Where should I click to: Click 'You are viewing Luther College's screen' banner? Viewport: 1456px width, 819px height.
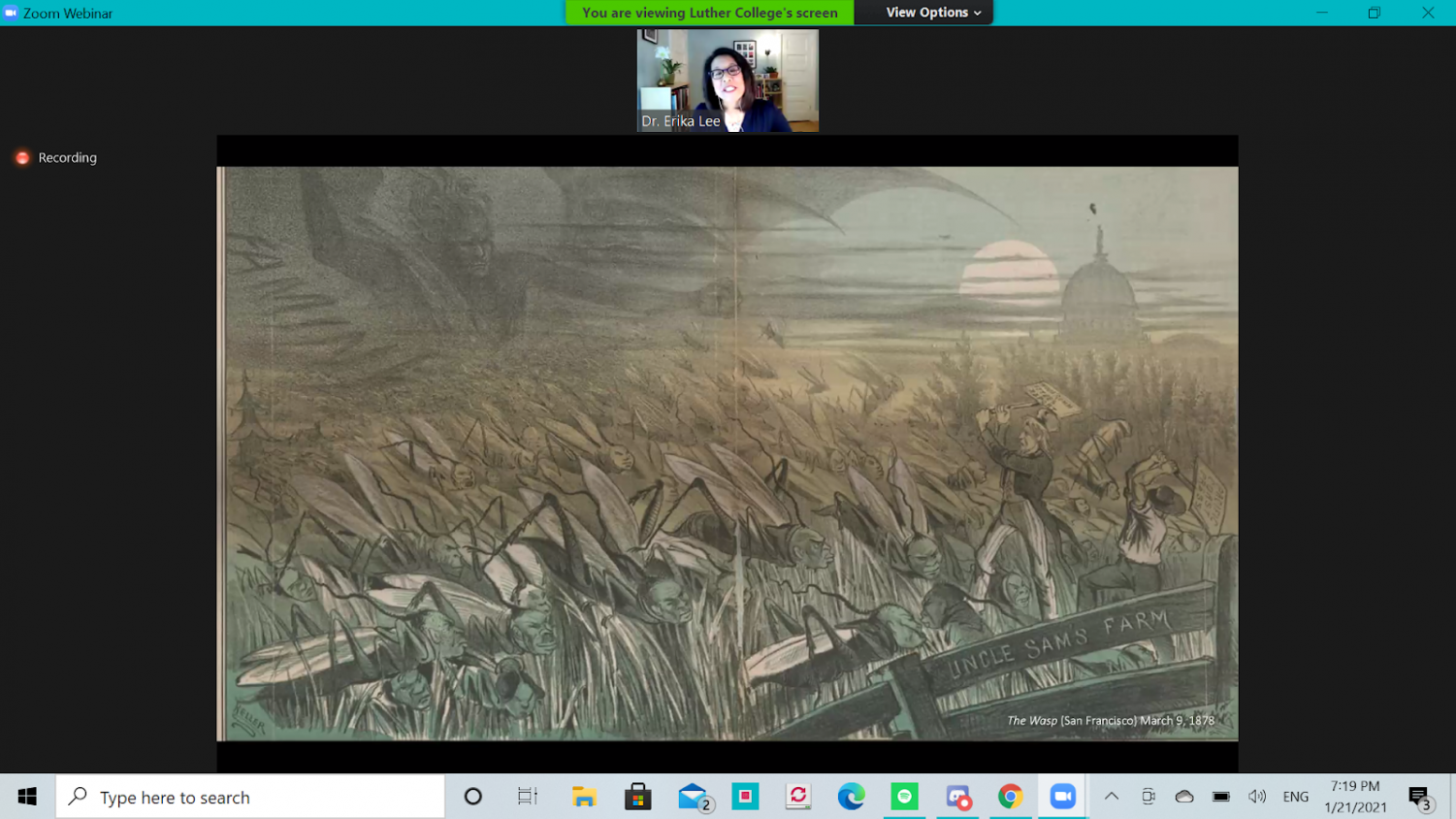710,13
